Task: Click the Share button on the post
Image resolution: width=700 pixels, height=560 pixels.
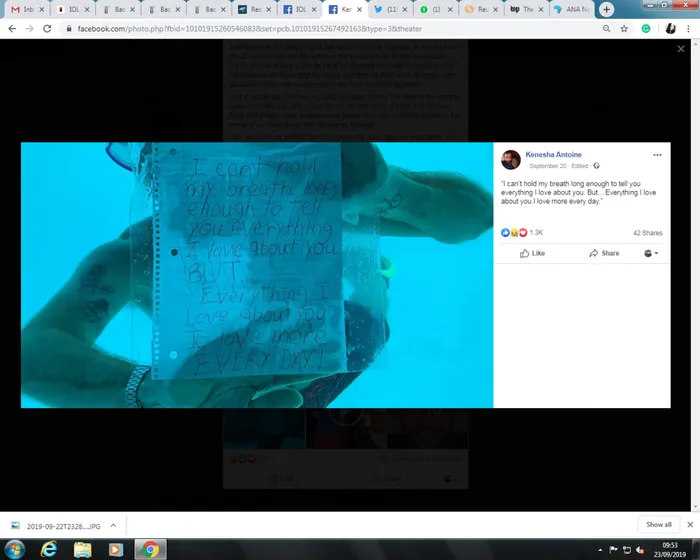Action: coord(604,254)
